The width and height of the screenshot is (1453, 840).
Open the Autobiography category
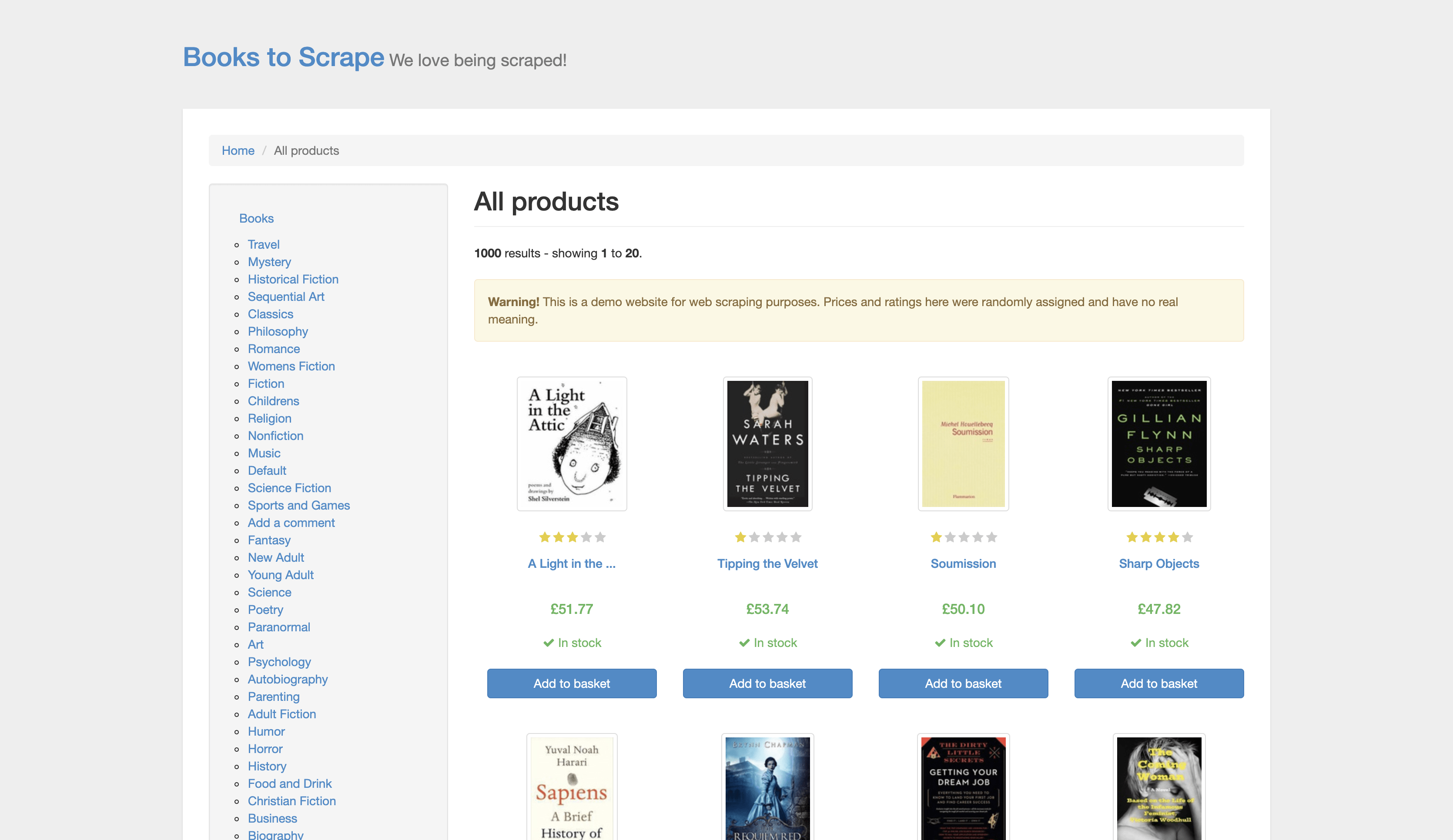288,679
